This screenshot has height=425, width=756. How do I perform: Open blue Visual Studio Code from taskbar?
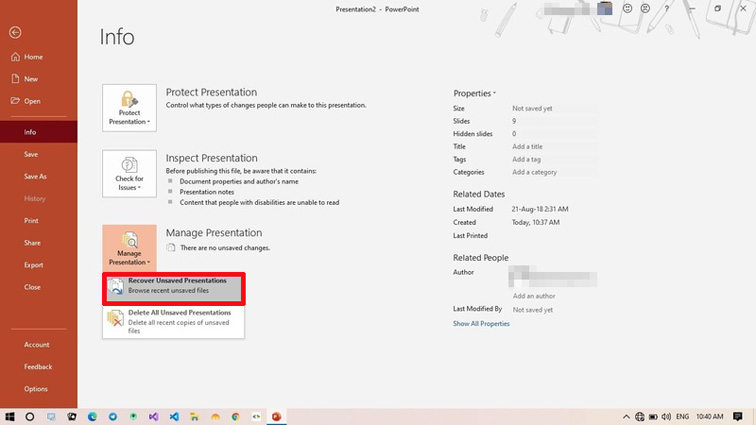click(x=174, y=416)
